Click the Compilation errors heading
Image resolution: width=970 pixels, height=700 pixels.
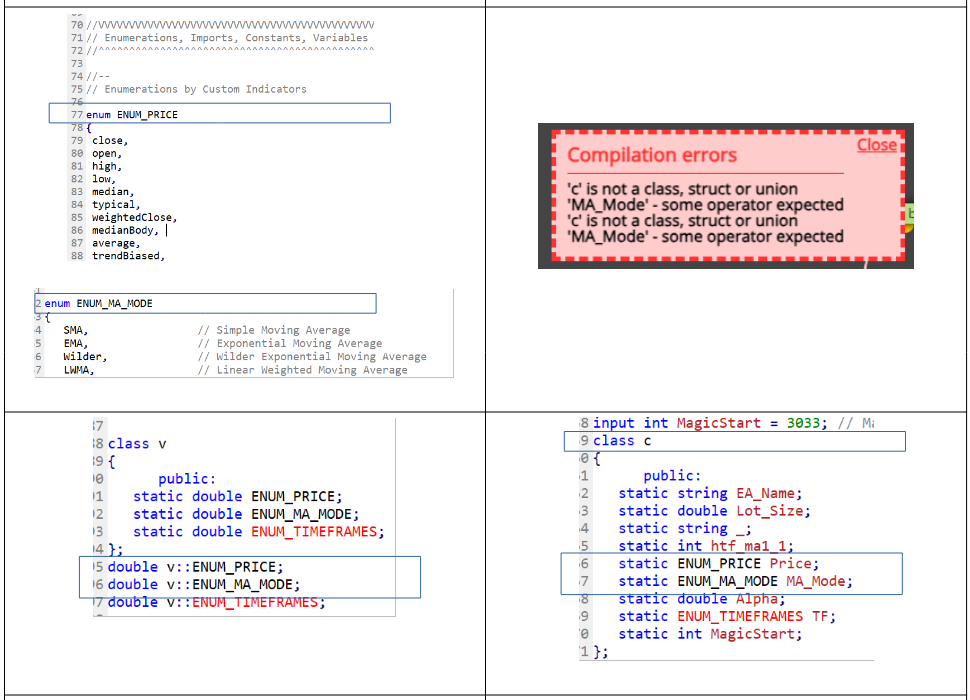tap(652, 155)
